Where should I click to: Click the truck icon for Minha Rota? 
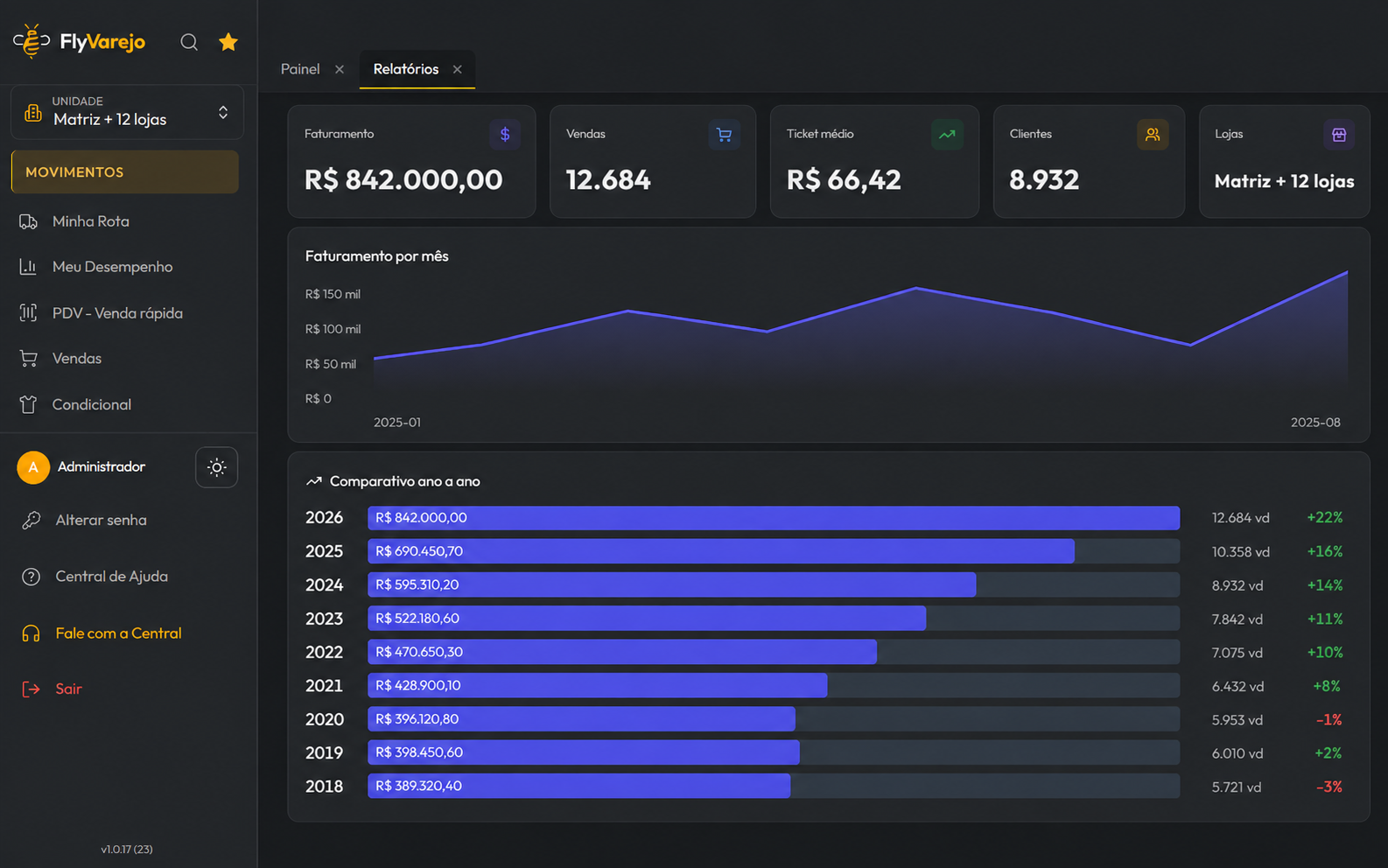tap(29, 221)
